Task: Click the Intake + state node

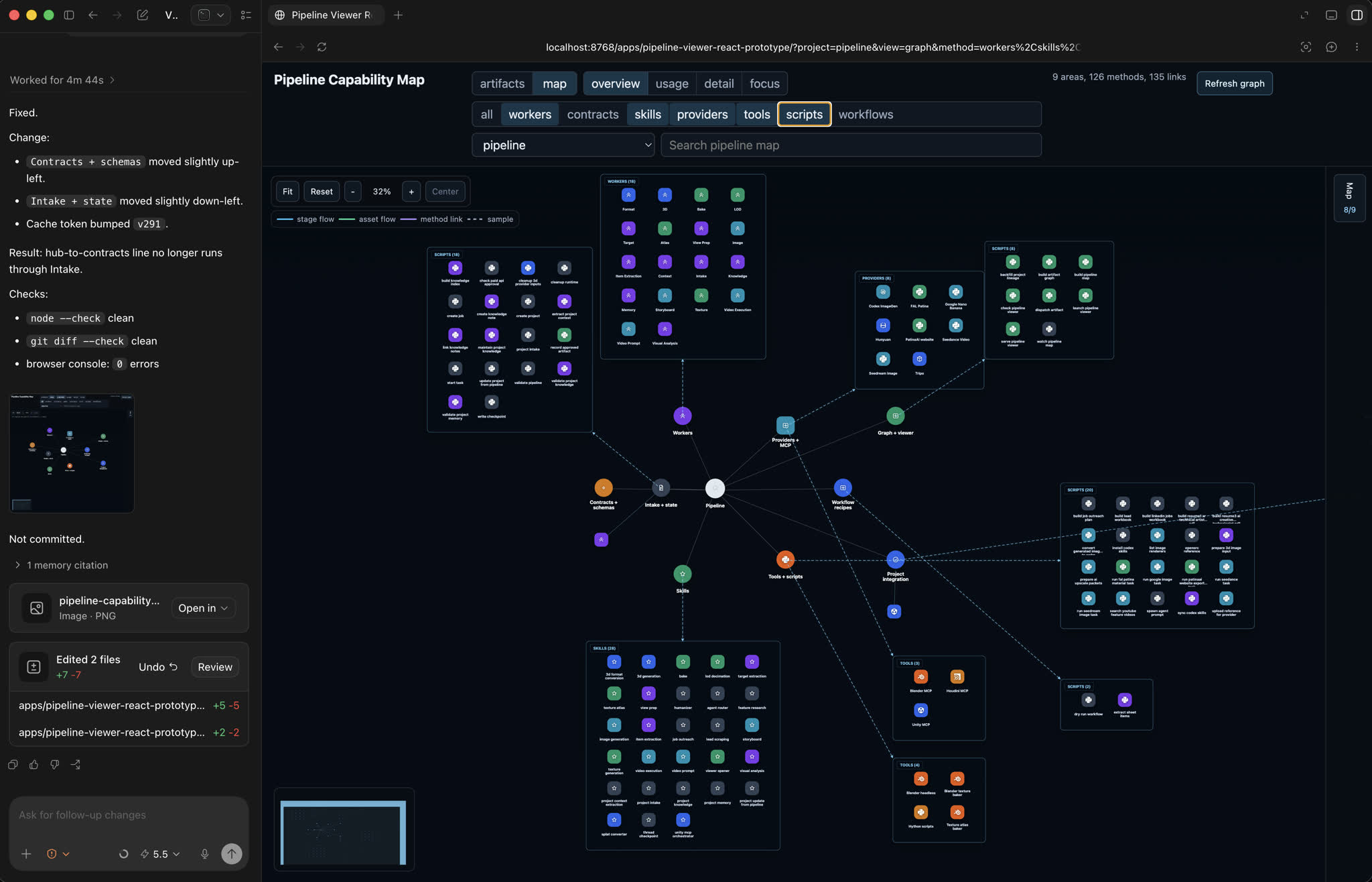Action: coord(661,488)
